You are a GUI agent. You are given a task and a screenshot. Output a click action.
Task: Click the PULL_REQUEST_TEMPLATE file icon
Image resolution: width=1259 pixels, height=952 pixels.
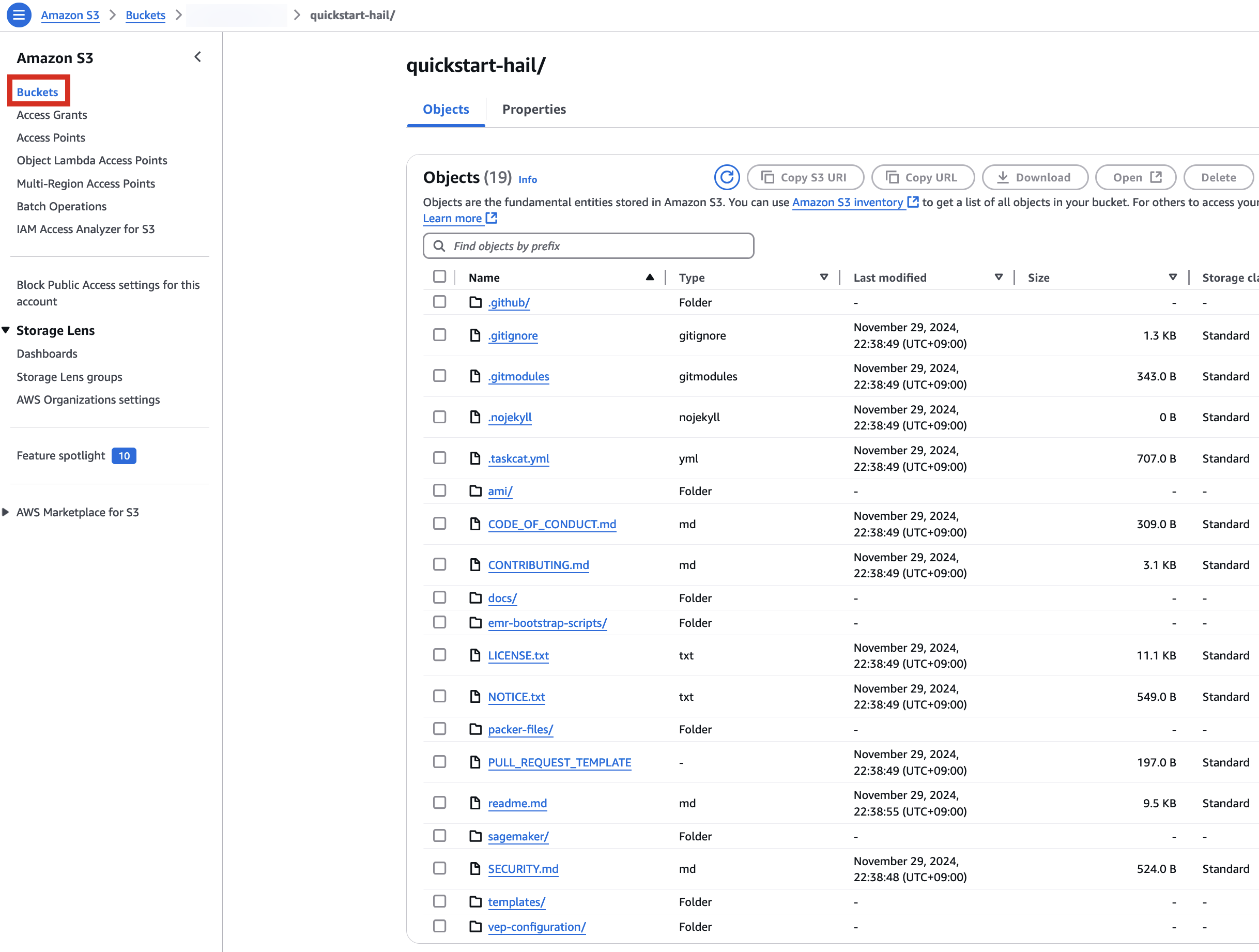click(x=475, y=762)
